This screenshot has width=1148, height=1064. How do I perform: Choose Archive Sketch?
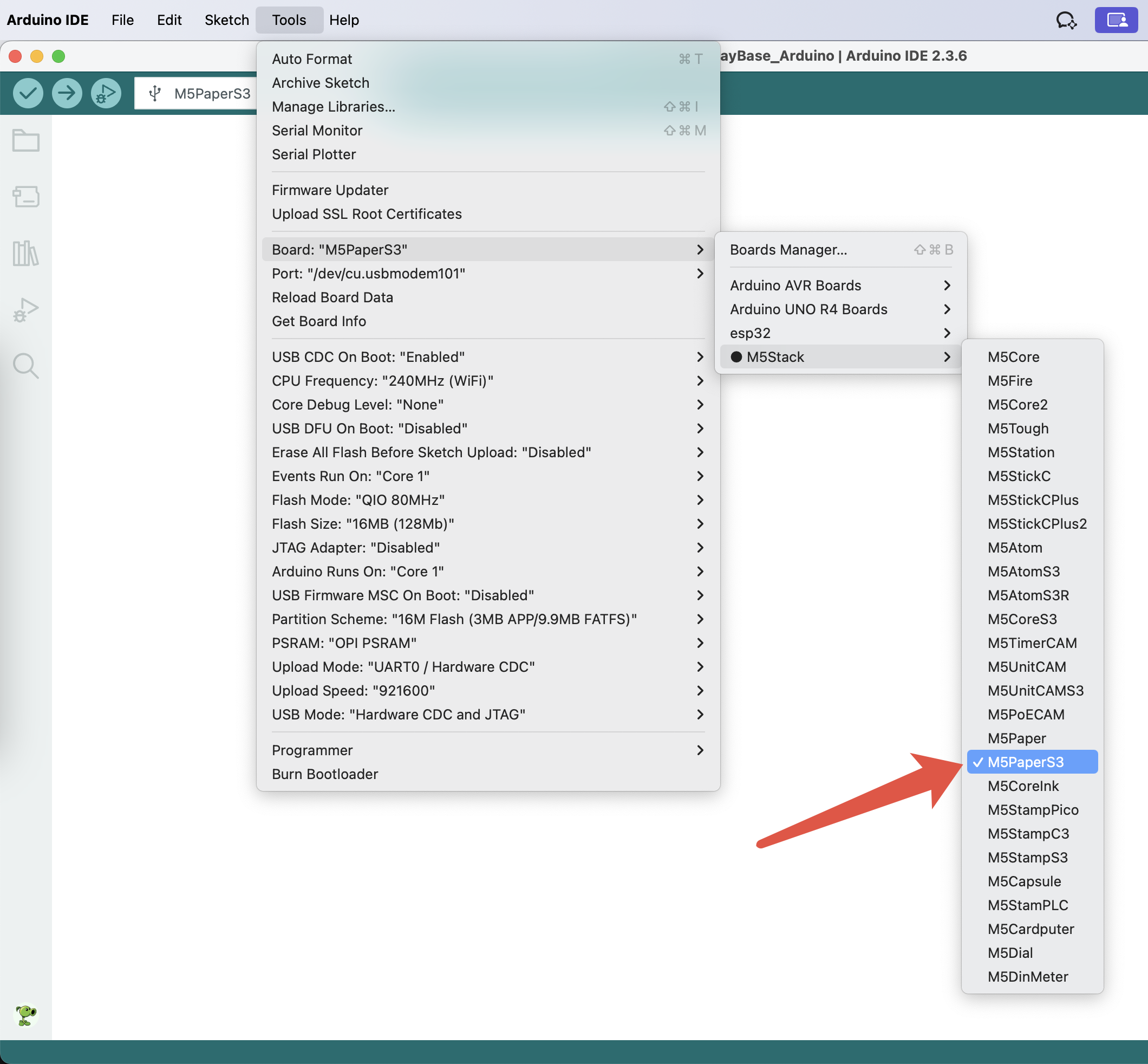pos(488,83)
